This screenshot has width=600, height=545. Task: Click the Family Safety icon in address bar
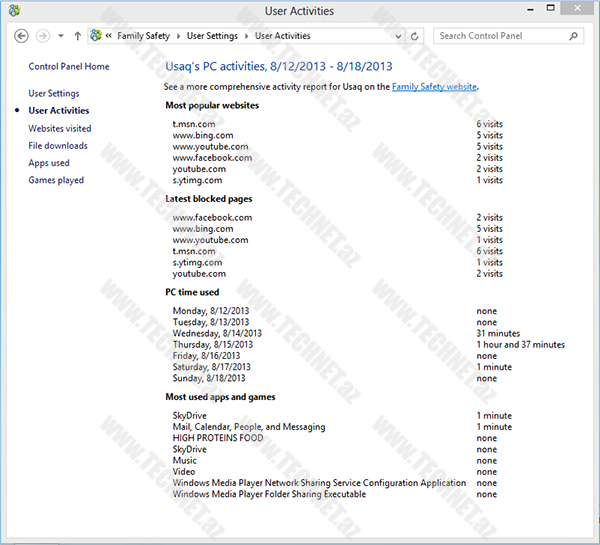(x=96, y=36)
